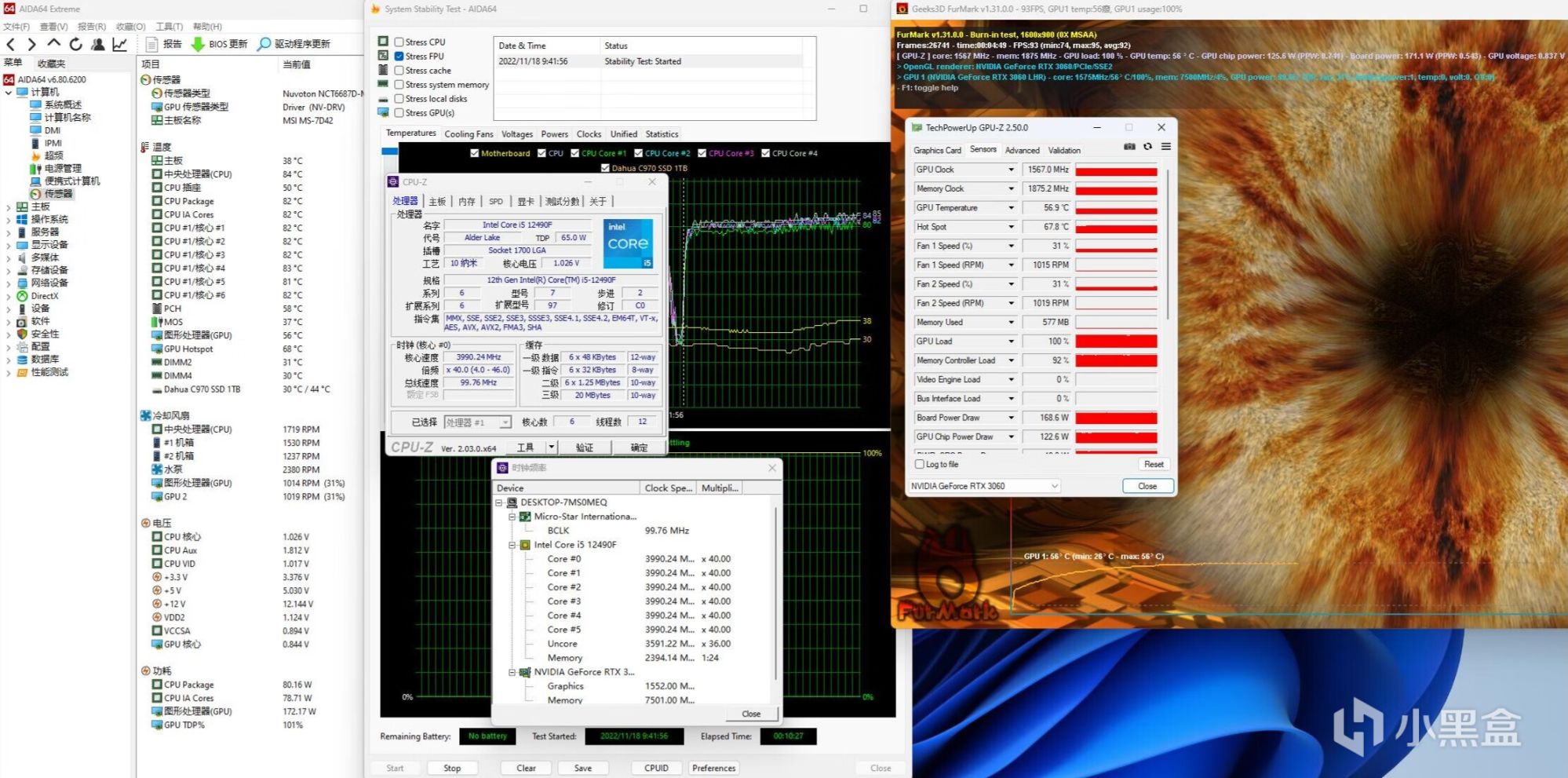Click Reset in GPU-Z sensors
The height and width of the screenshot is (778, 1568).
point(1154,465)
